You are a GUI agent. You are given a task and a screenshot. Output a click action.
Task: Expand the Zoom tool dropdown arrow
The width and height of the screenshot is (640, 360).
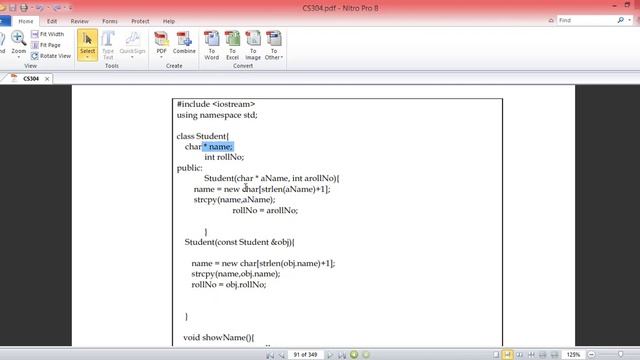pos(18,58)
